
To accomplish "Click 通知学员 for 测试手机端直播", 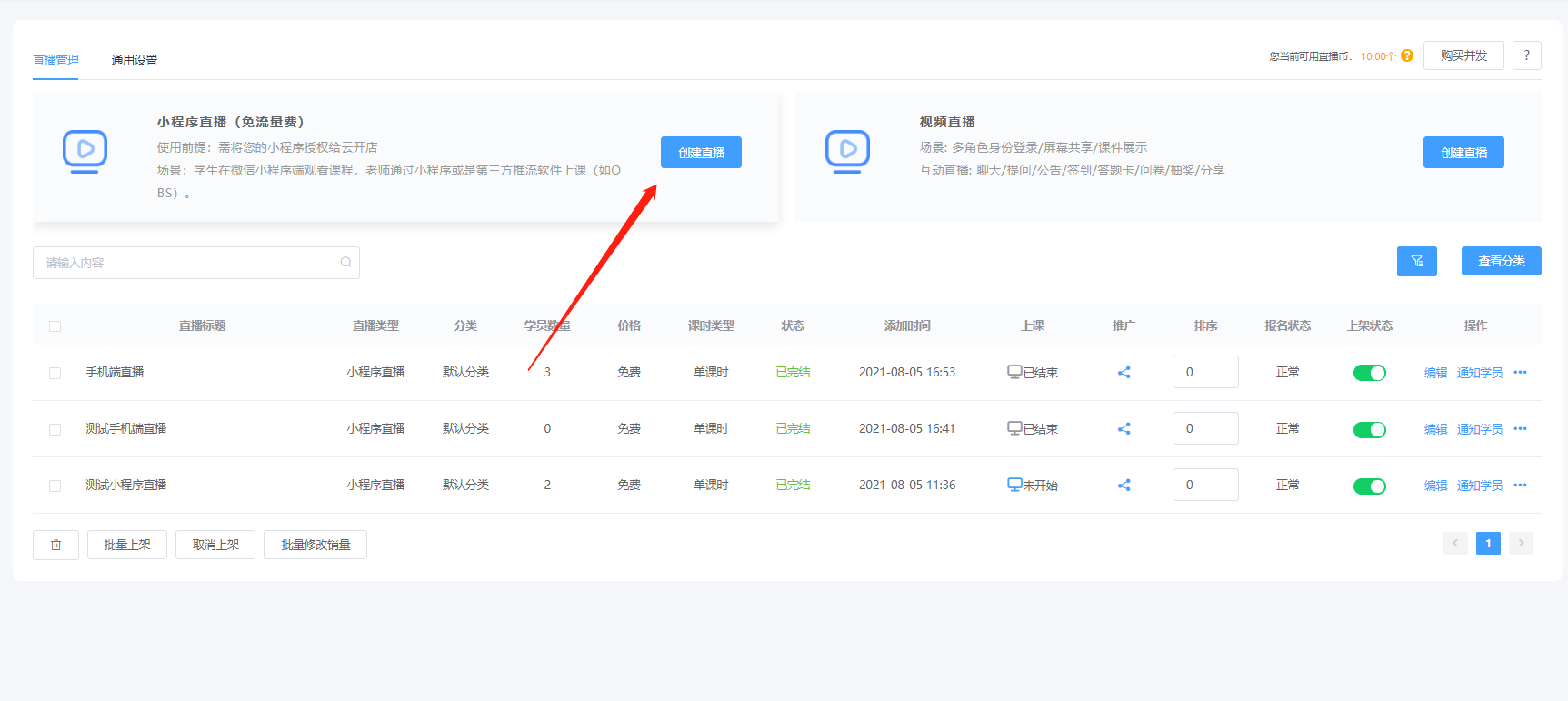I will click(x=1480, y=429).
